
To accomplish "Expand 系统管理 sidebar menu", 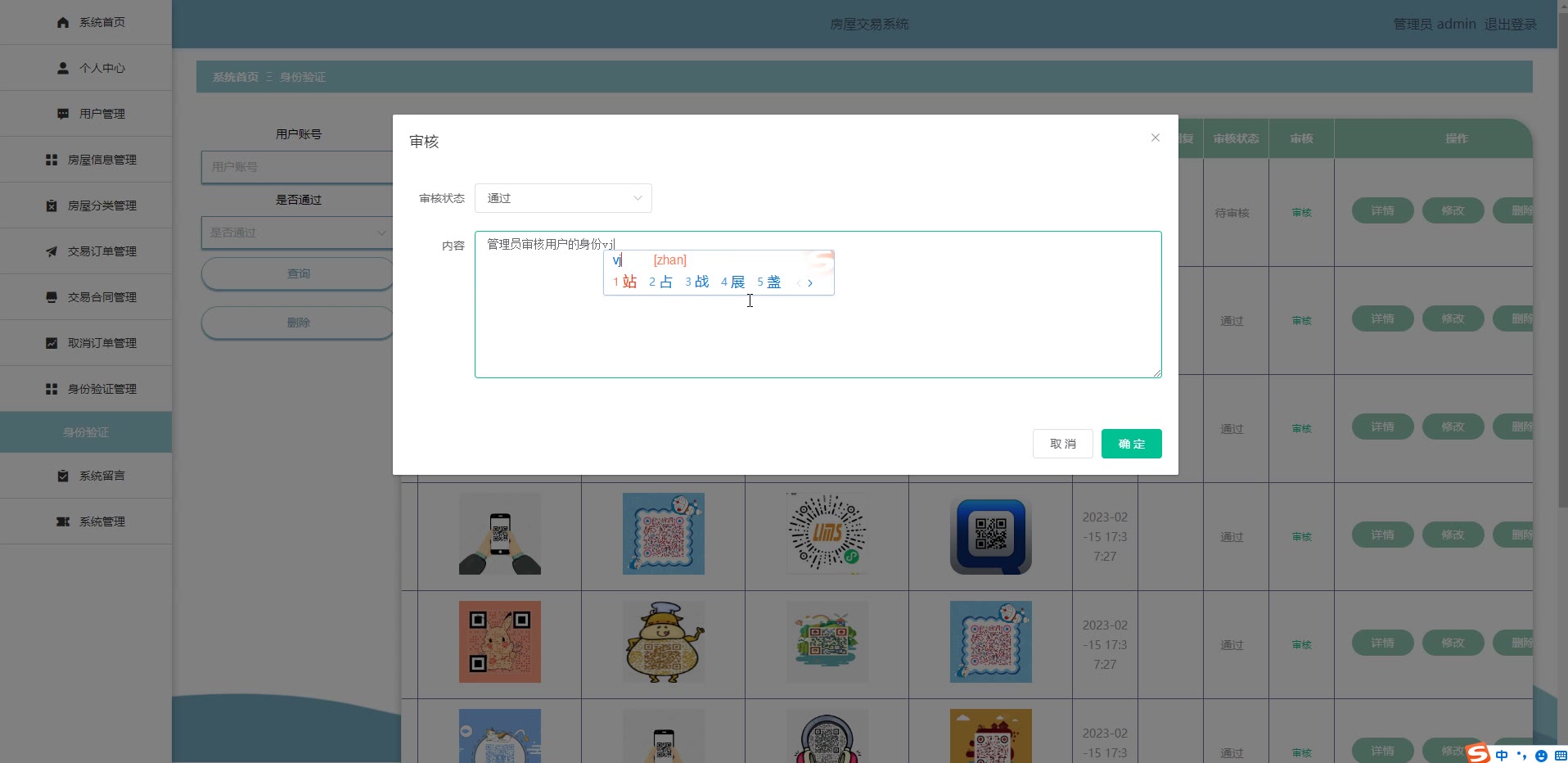I will [86, 521].
